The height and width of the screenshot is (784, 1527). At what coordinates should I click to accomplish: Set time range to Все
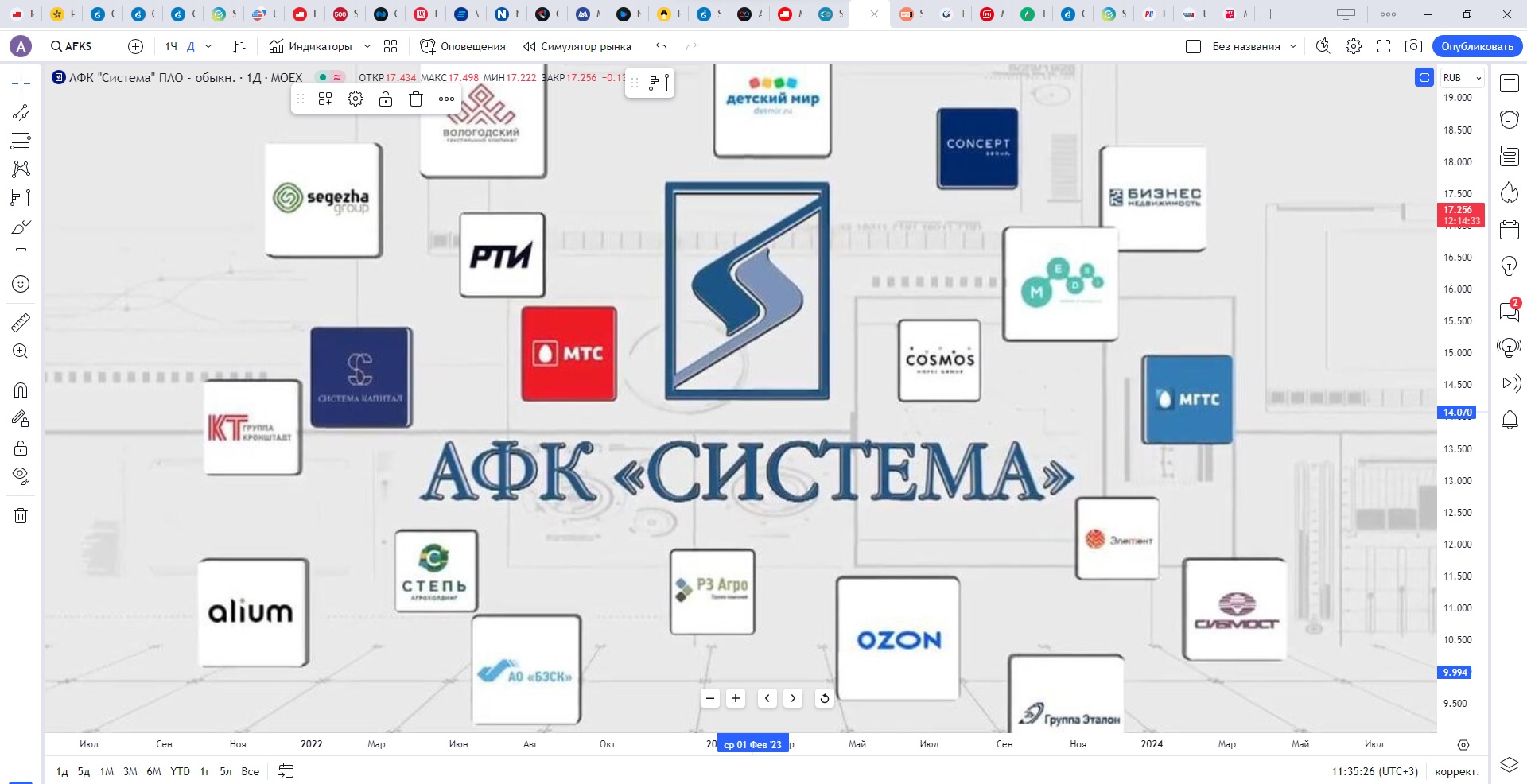tap(251, 771)
